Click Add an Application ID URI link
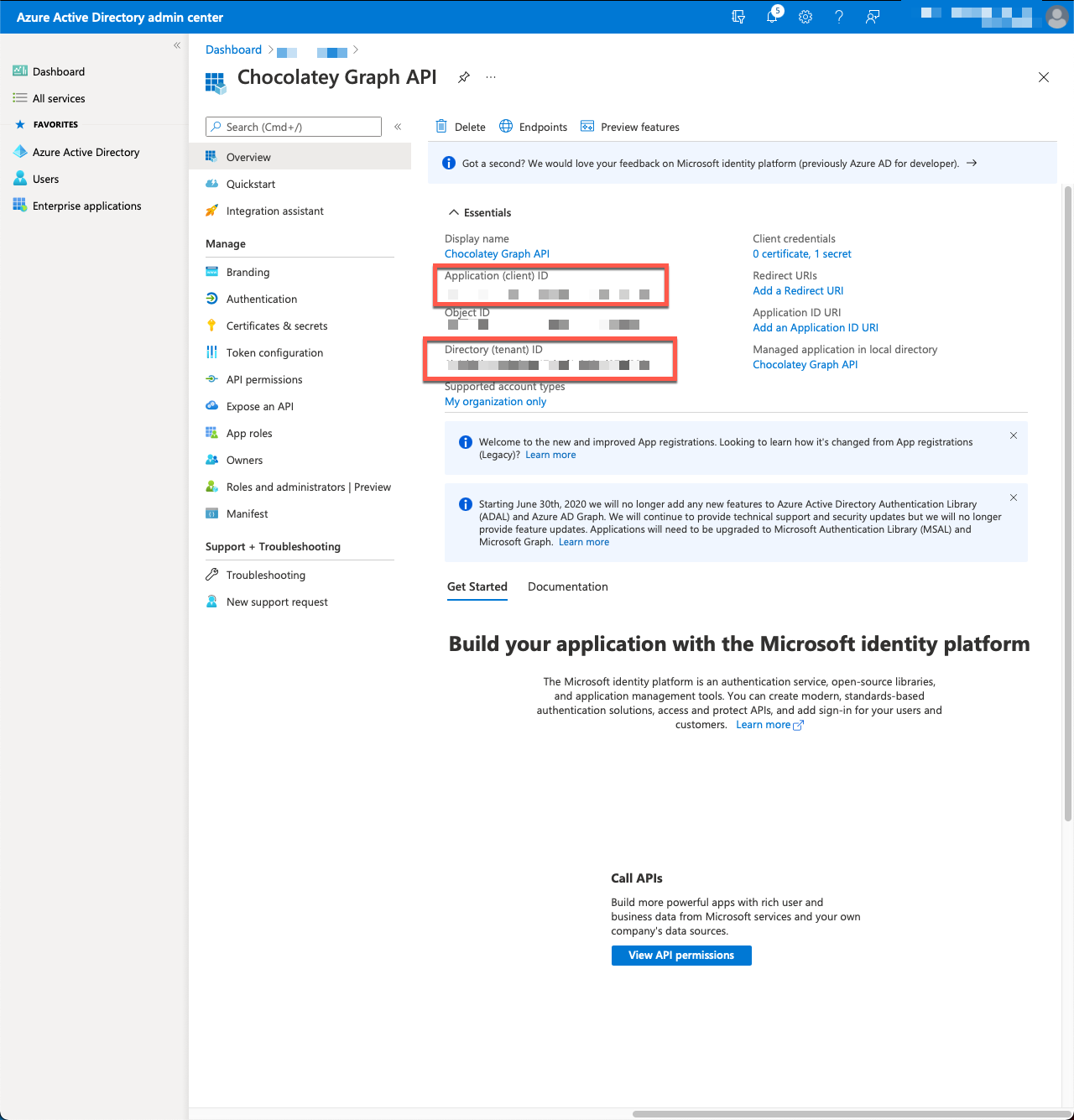Screen dimensions: 1074x1120 pos(816,328)
